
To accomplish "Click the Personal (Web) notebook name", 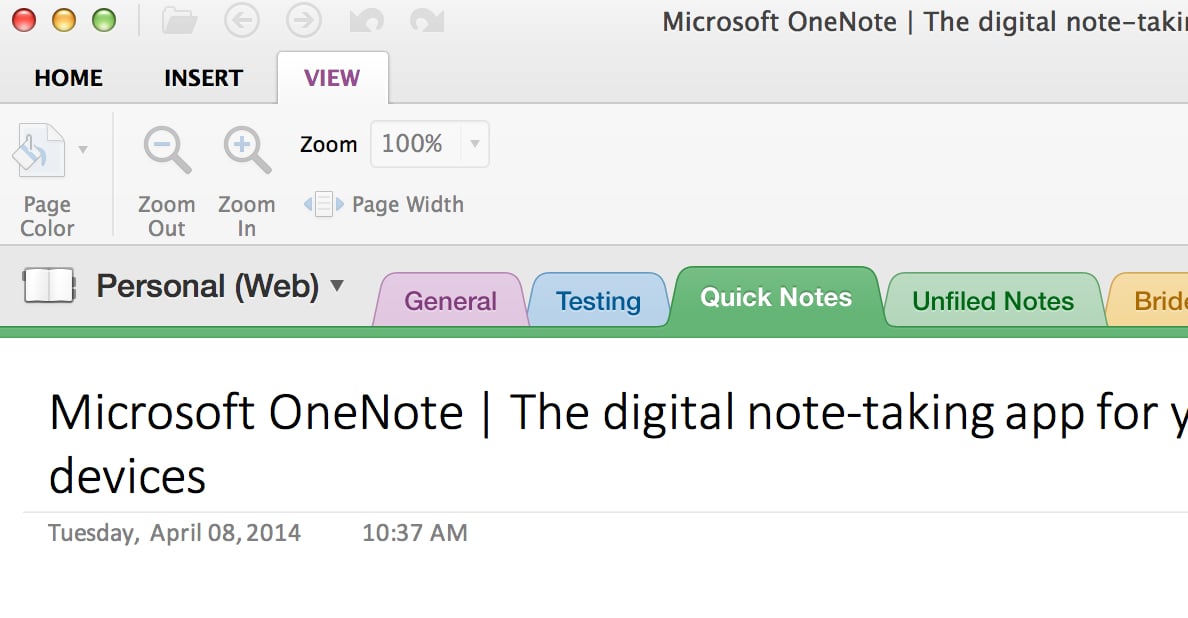I will coord(208,286).
